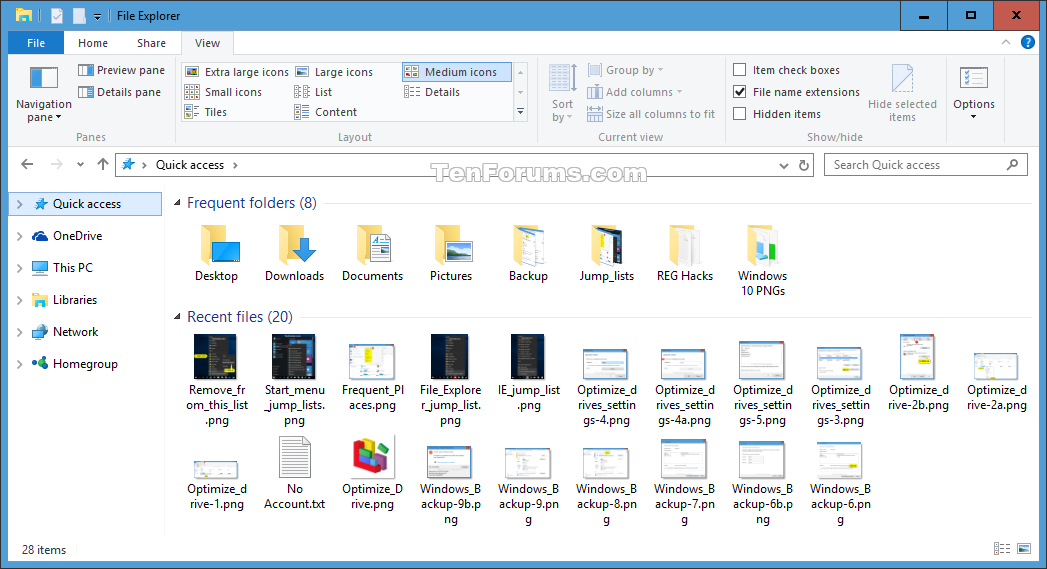Open the Customize Quick Access Toolbar dropdown
The height and width of the screenshot is (569, 1047).
point(97,16)
